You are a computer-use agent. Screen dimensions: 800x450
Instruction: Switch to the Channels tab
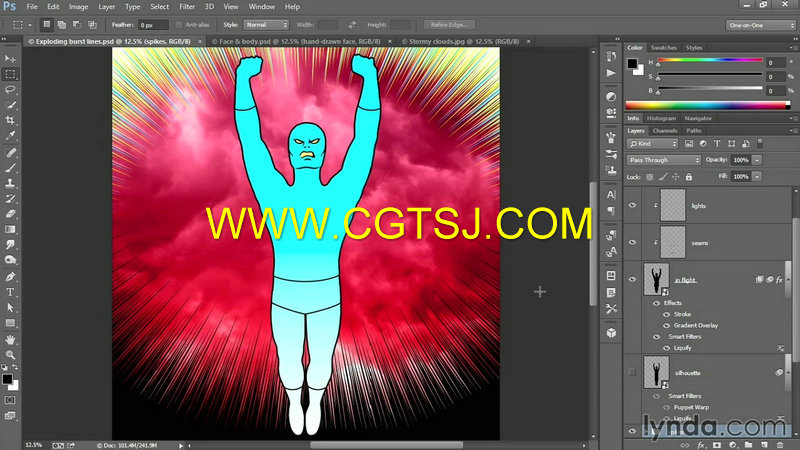(665, 131)
